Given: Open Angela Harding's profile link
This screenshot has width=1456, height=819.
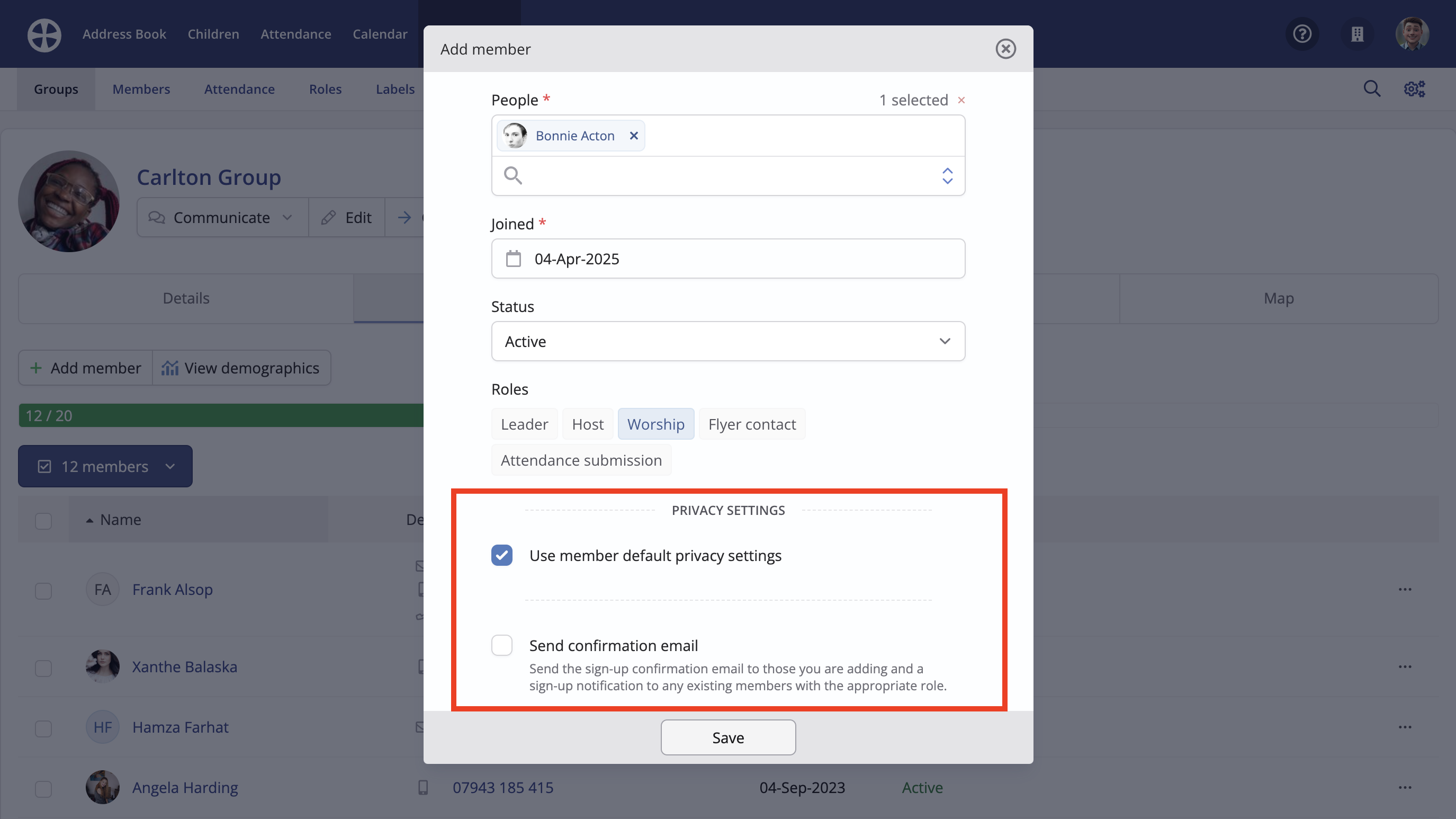Looking at the screenshot, I should [x=185, y=787].
